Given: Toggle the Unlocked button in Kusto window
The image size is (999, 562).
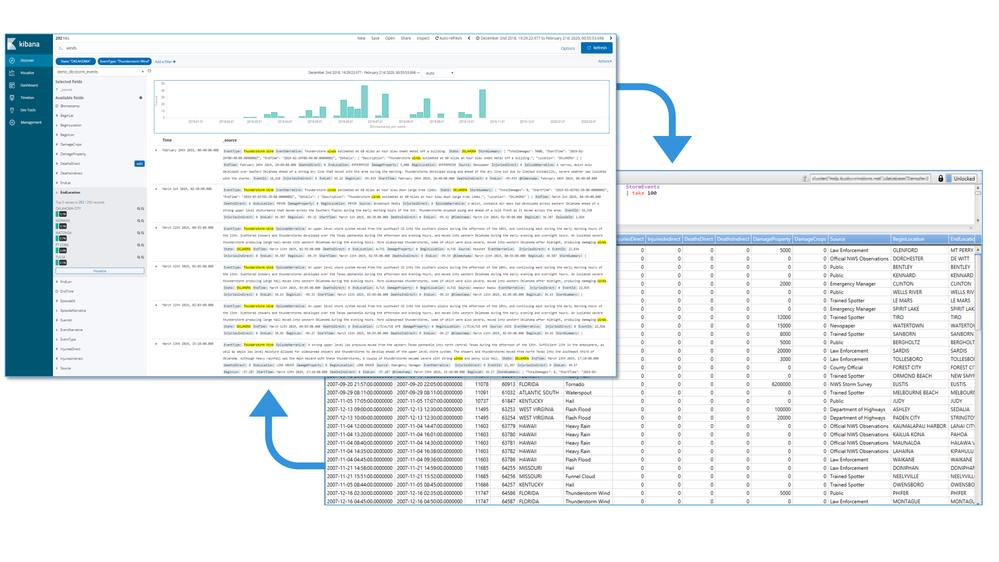Looking at the screenshot, I should (x=963, y=178).
